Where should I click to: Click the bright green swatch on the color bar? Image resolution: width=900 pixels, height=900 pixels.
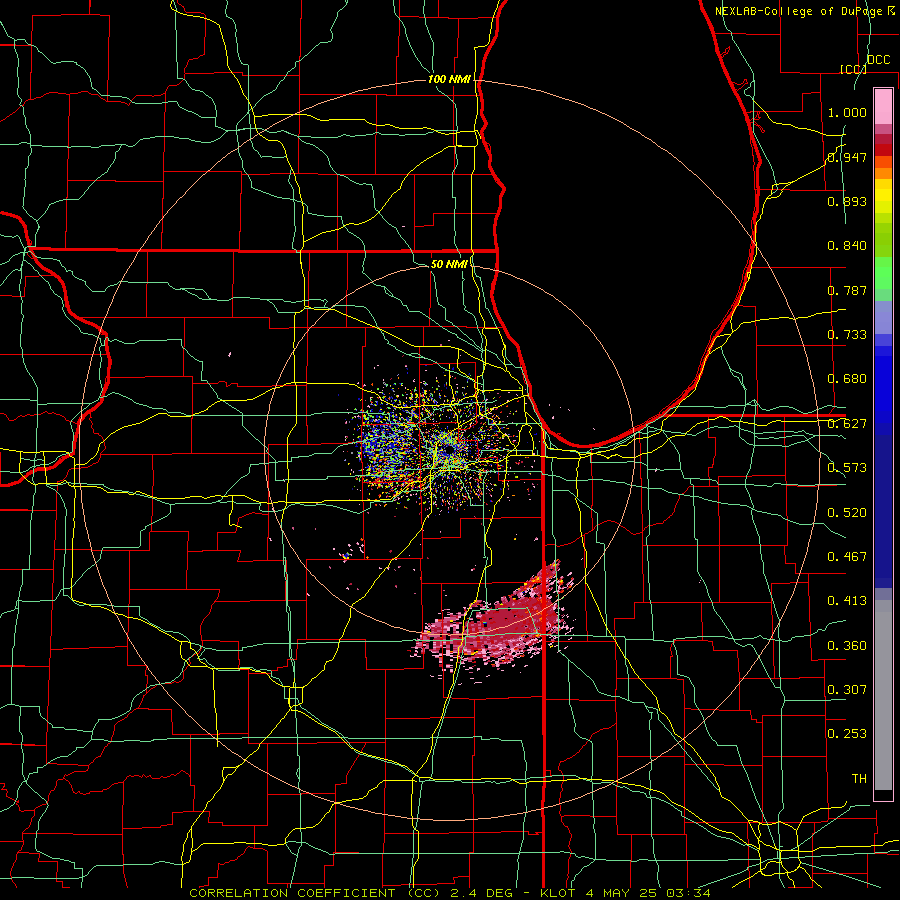pos(883,273)
